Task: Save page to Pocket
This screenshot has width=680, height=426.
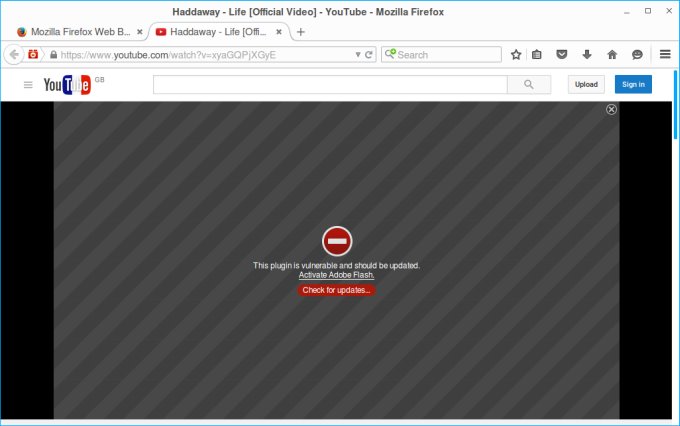Action: click(x=562, y=55)
